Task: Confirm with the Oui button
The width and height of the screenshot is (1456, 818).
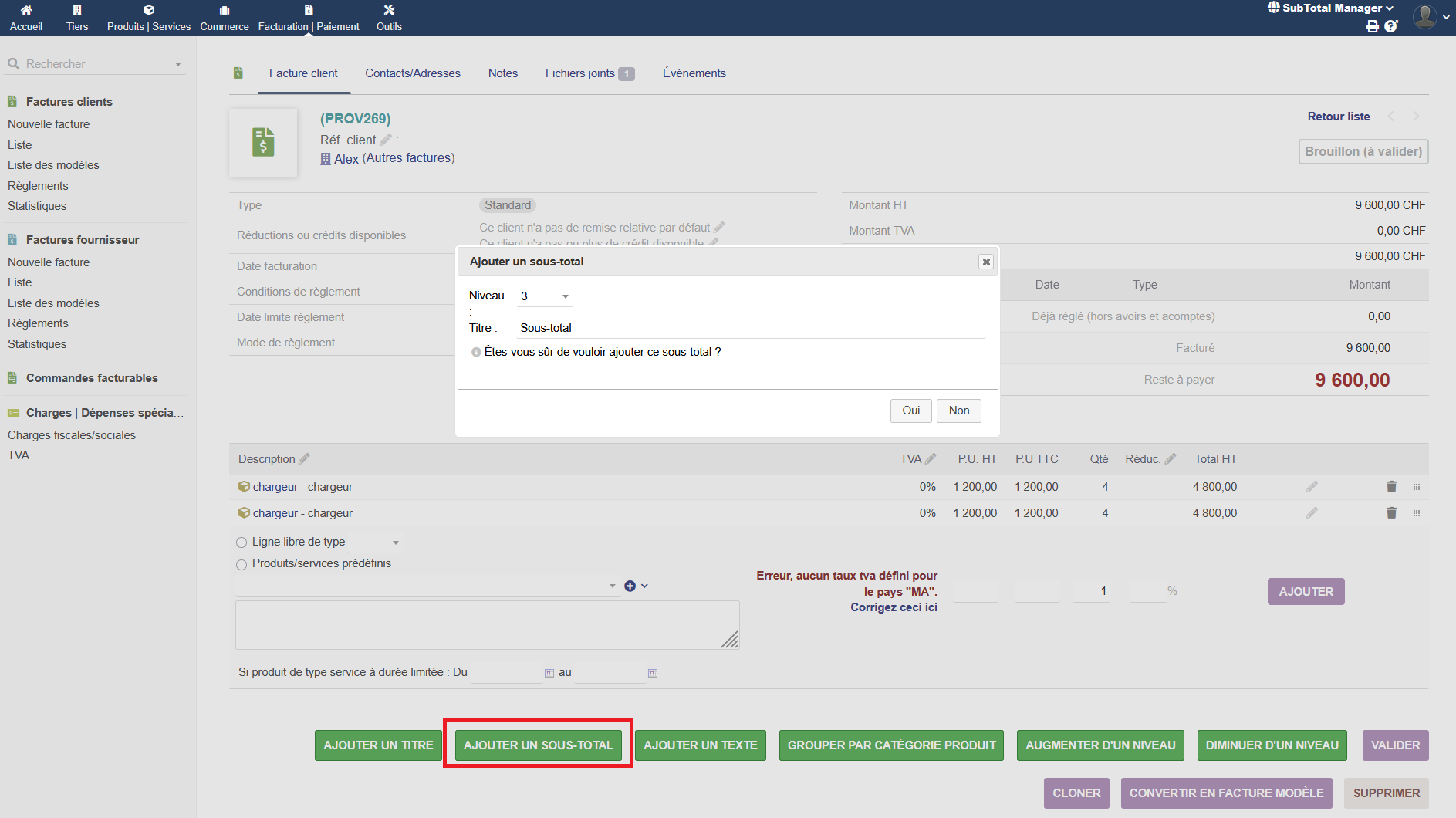Action: (910, 411)
